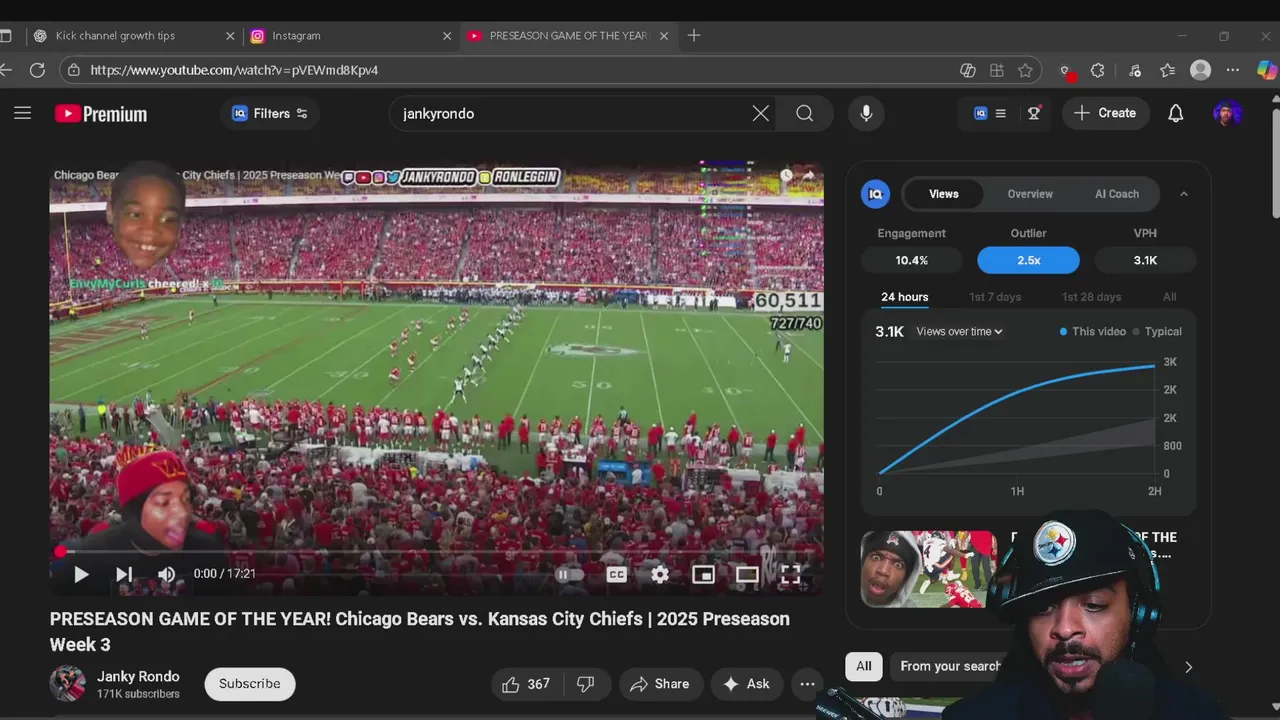Screen dimensions: 1280x720
Task: Share the video
Action: 660,684
